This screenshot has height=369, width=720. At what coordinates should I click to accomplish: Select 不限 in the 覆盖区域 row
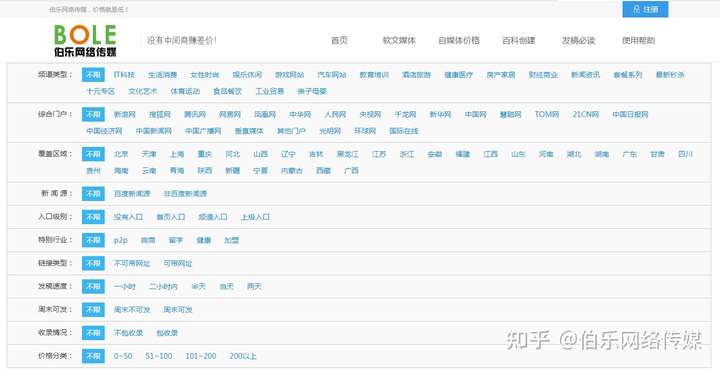93,154
